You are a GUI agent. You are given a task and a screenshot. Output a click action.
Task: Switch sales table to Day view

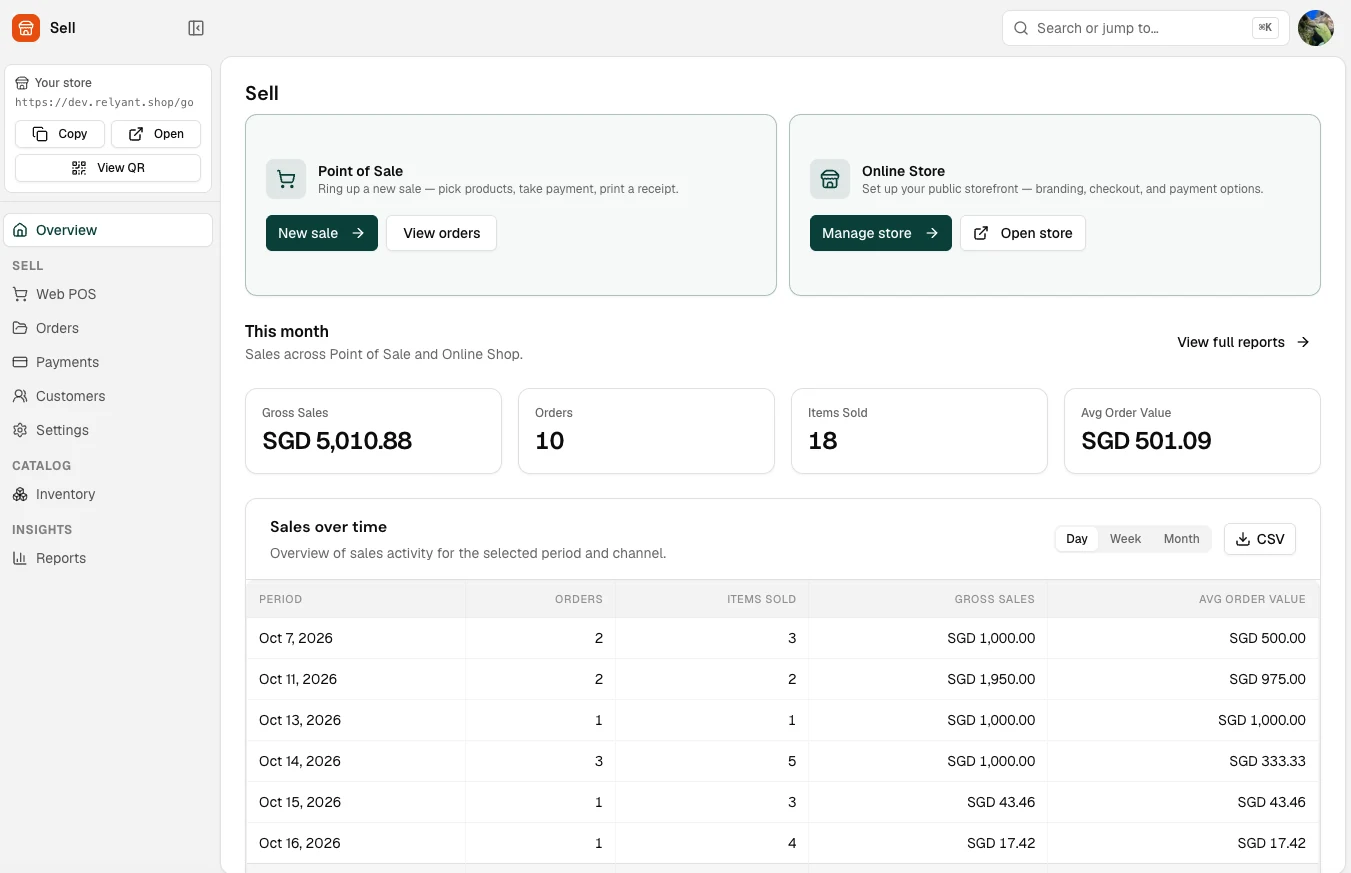(x=1077, y=539)
